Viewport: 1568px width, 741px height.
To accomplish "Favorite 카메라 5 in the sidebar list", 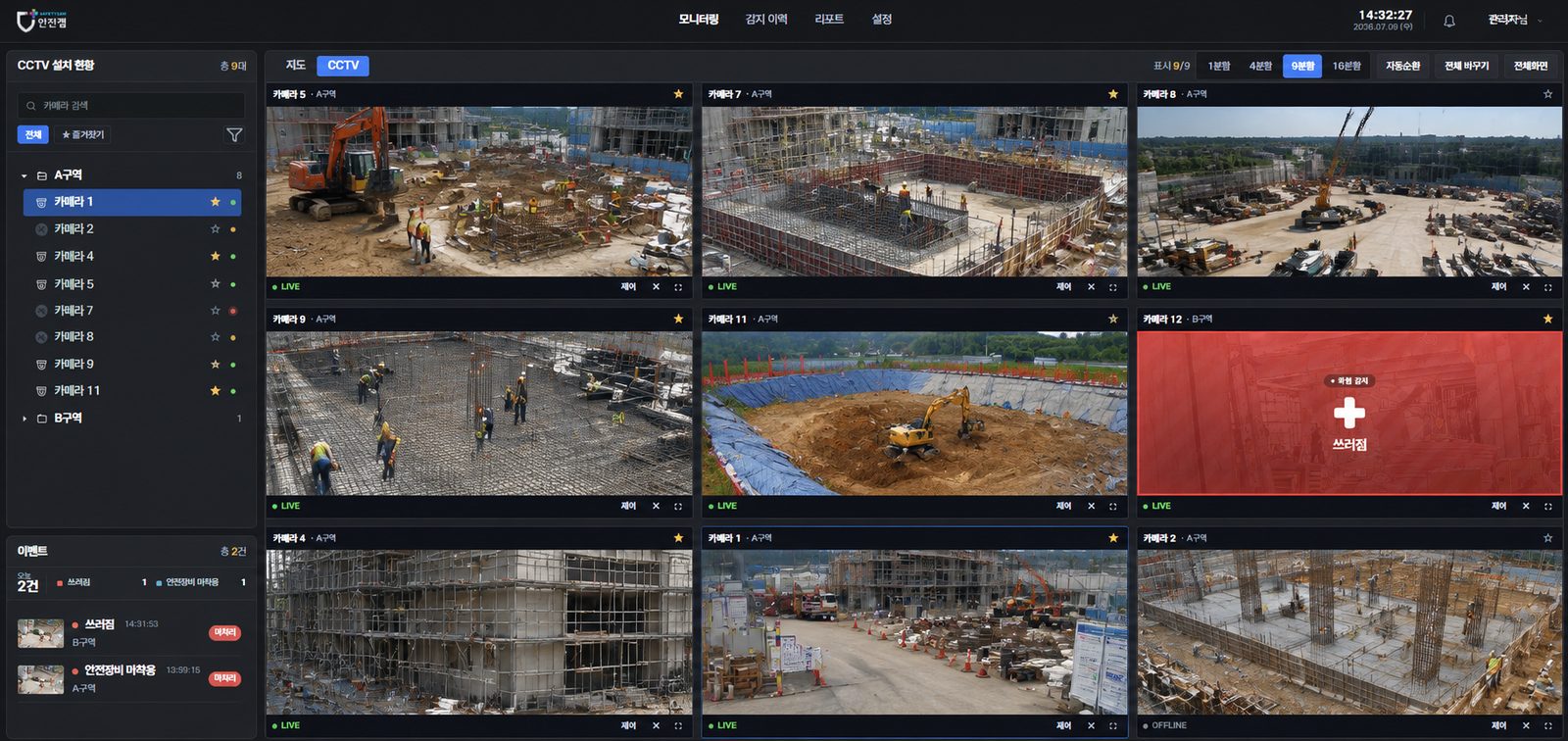I will pos(215,284).
